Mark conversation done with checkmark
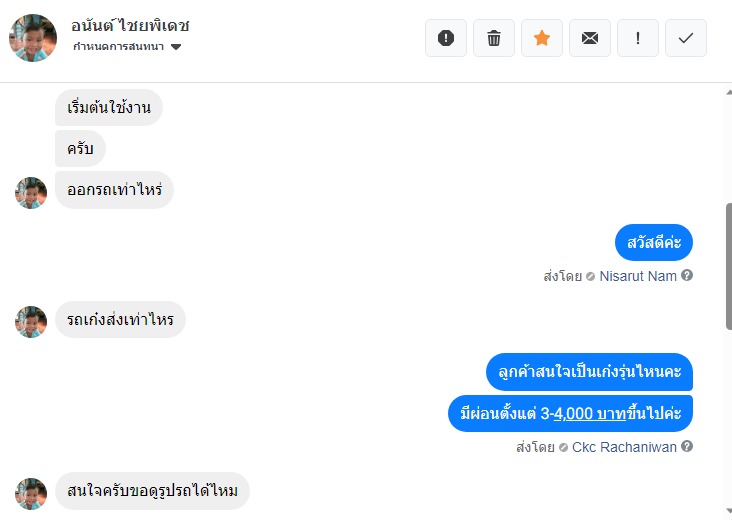The image size is (732, 524). click(x=686, y=38)
